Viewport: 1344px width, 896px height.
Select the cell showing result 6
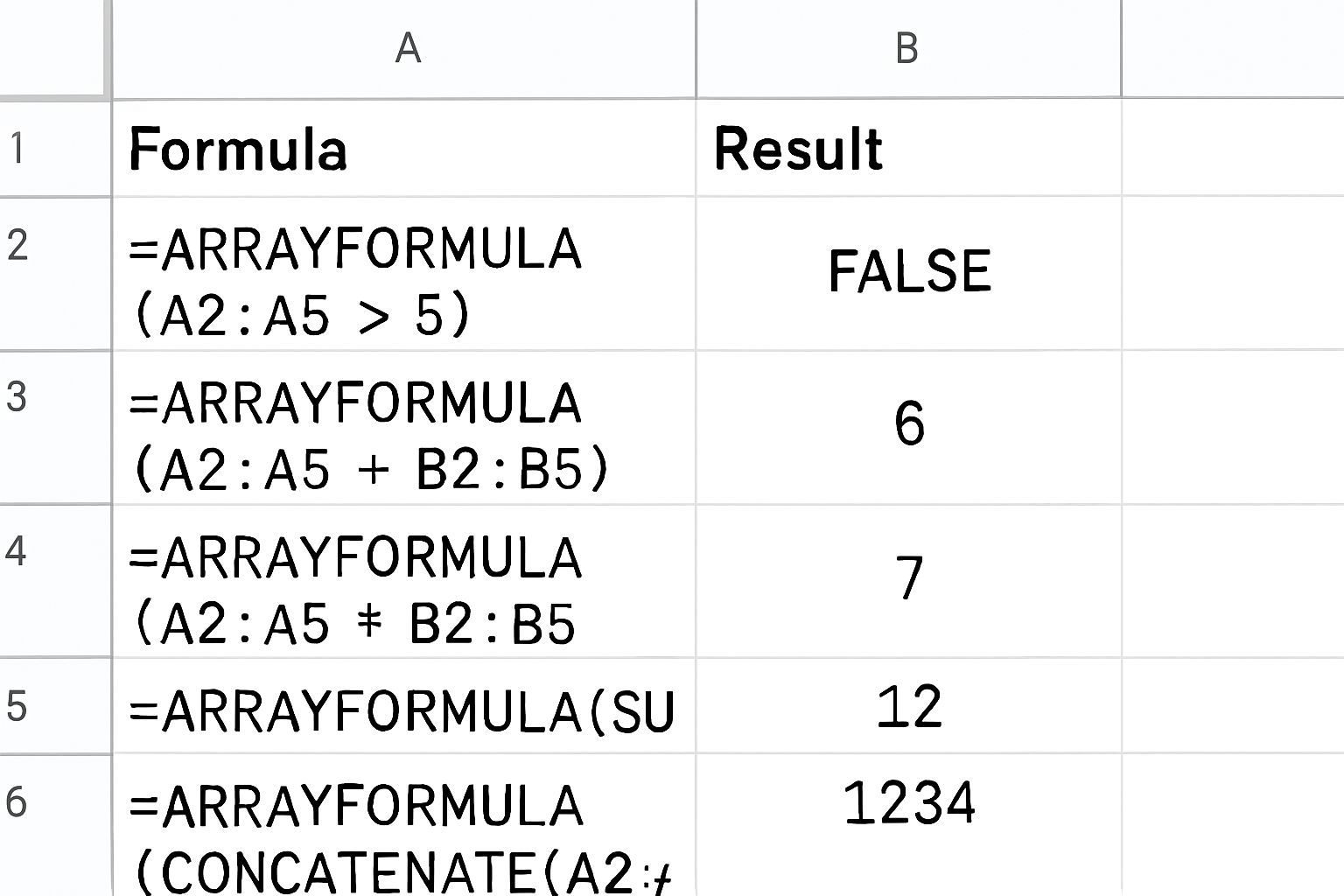pyautogui.click(x=907, y=426)
